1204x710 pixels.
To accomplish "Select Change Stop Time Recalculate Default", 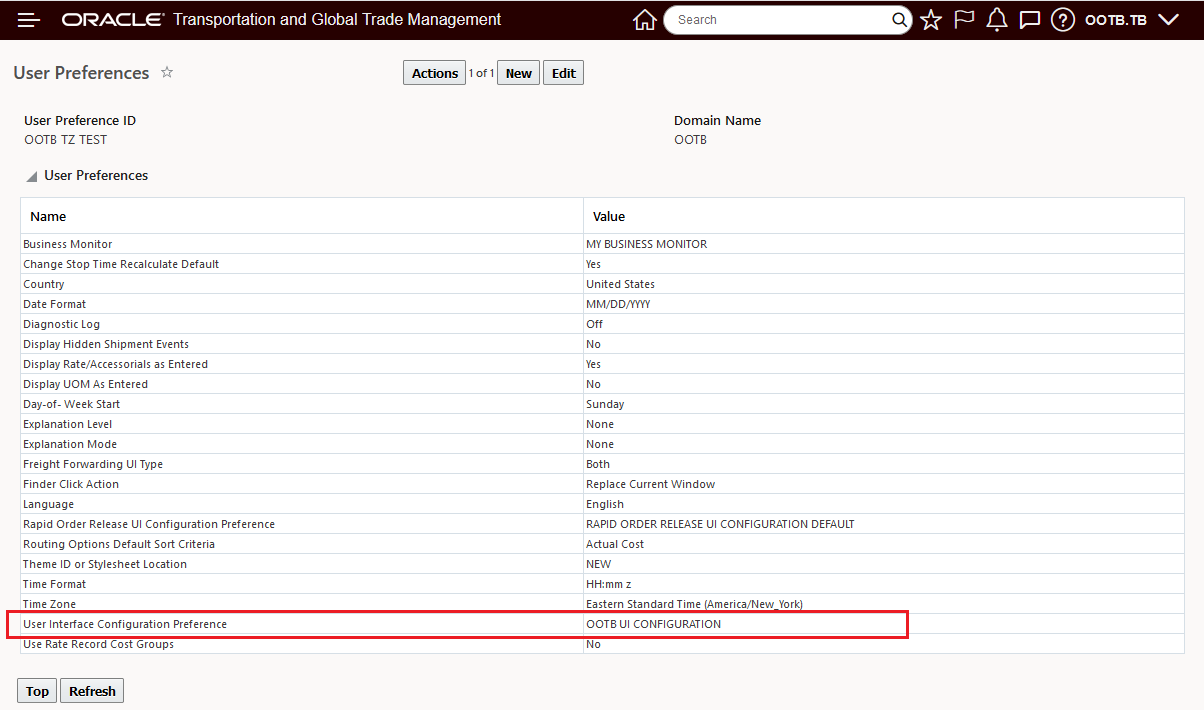I will (x=121, y=264).
